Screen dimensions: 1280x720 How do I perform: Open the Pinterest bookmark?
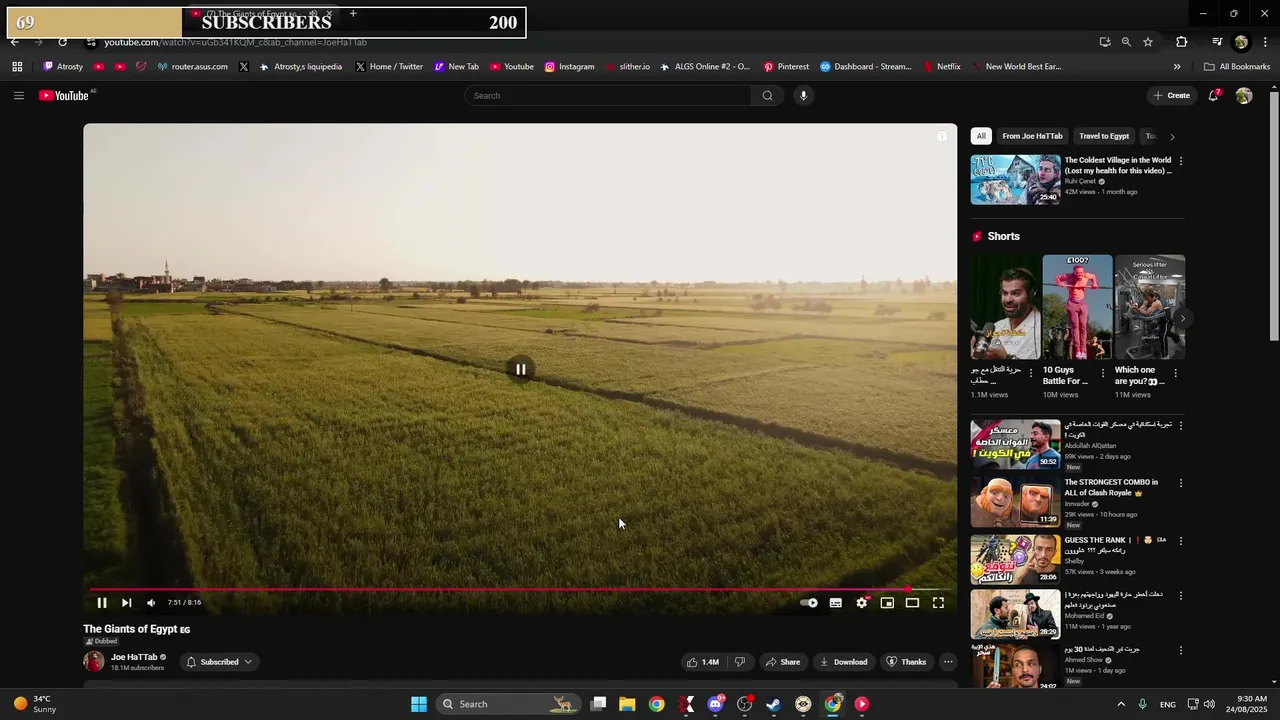coord(786,67)
